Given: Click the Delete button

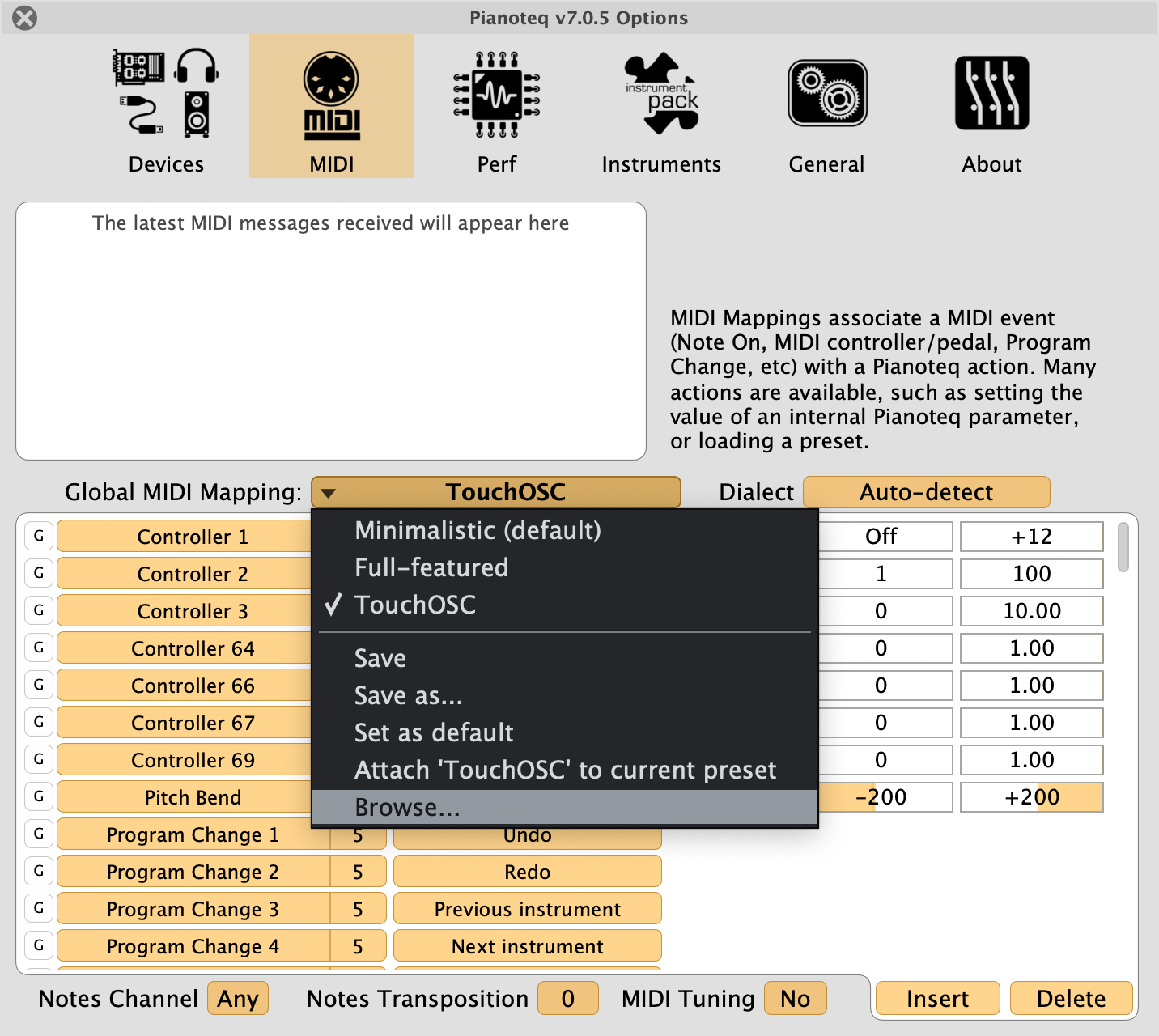Looking at the screenshot, I should coord(1071,998).
